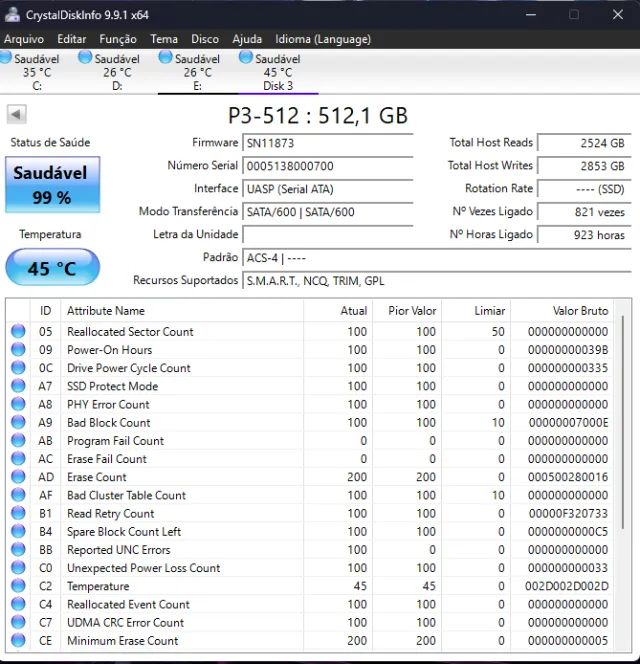Viewport: 640px width, 664px height.
Task: Select Erase Count raw value 00500280016
Action: (x=568, y=477)
